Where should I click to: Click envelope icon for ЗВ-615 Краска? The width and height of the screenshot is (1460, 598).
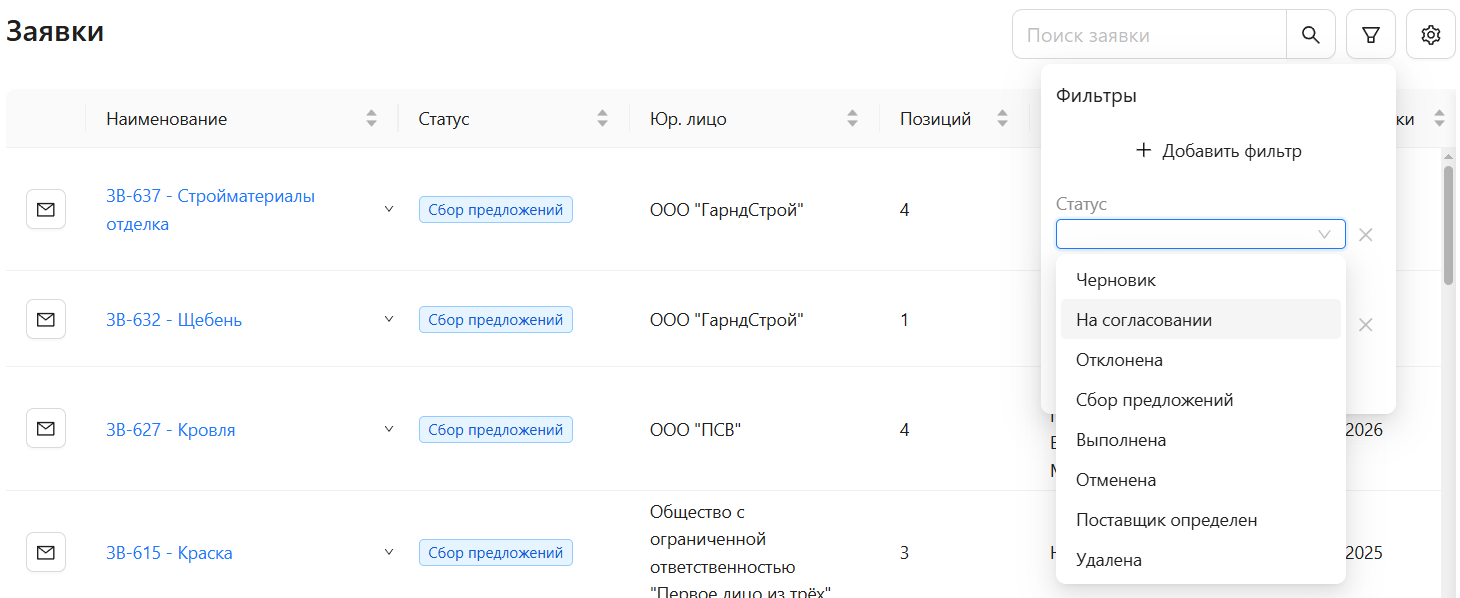[45, 552]
